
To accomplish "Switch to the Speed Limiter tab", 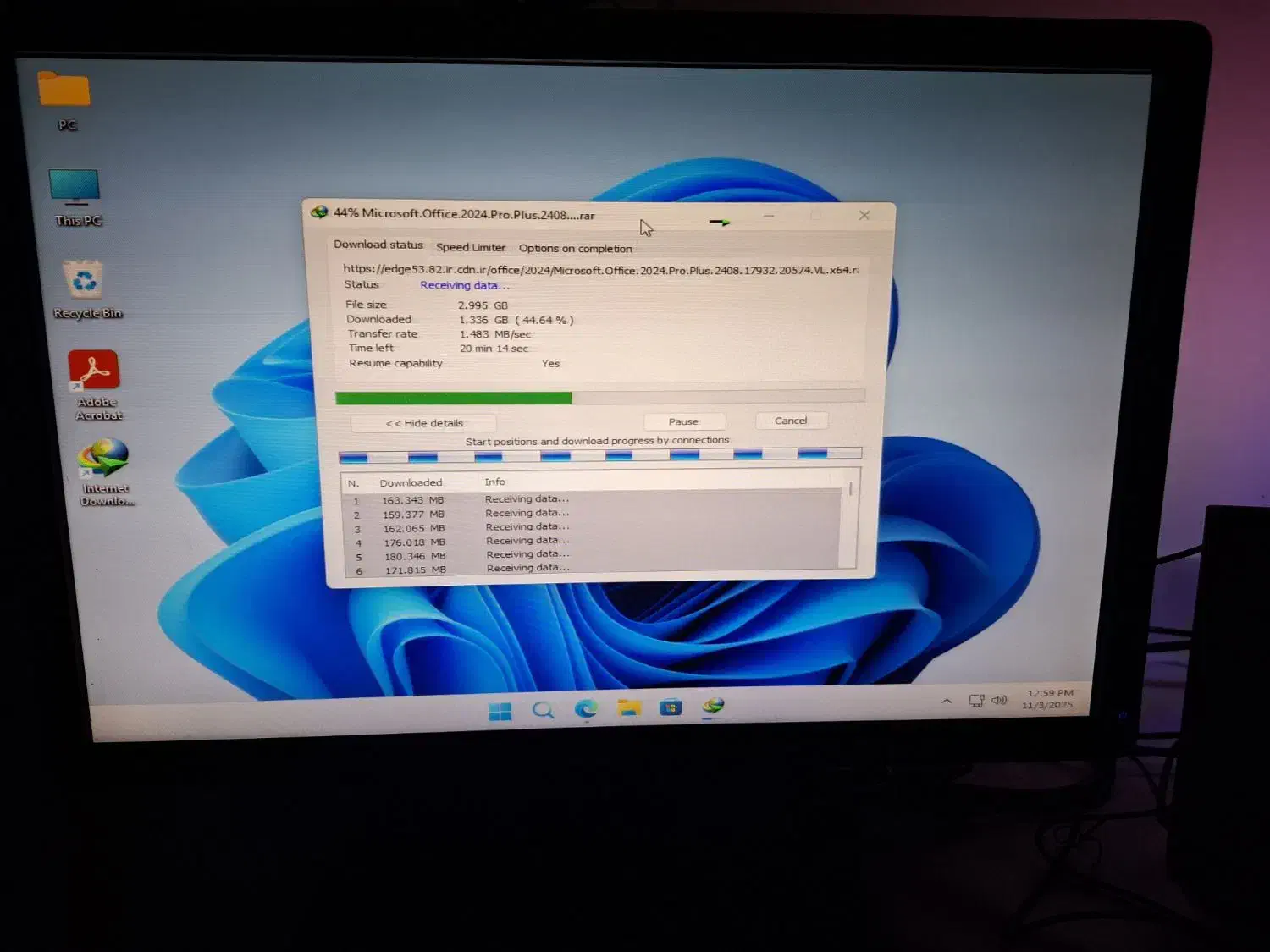I will 470,247.
